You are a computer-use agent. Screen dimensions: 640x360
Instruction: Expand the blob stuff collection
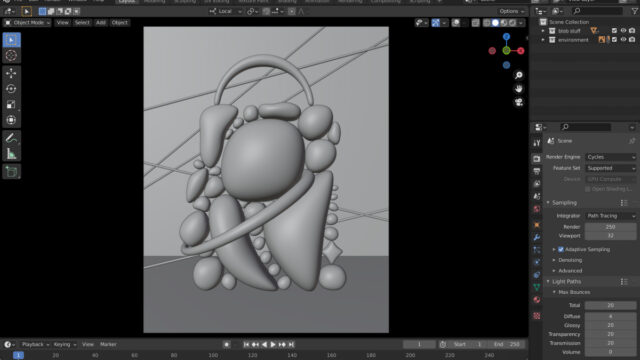[x=543, y=31]
